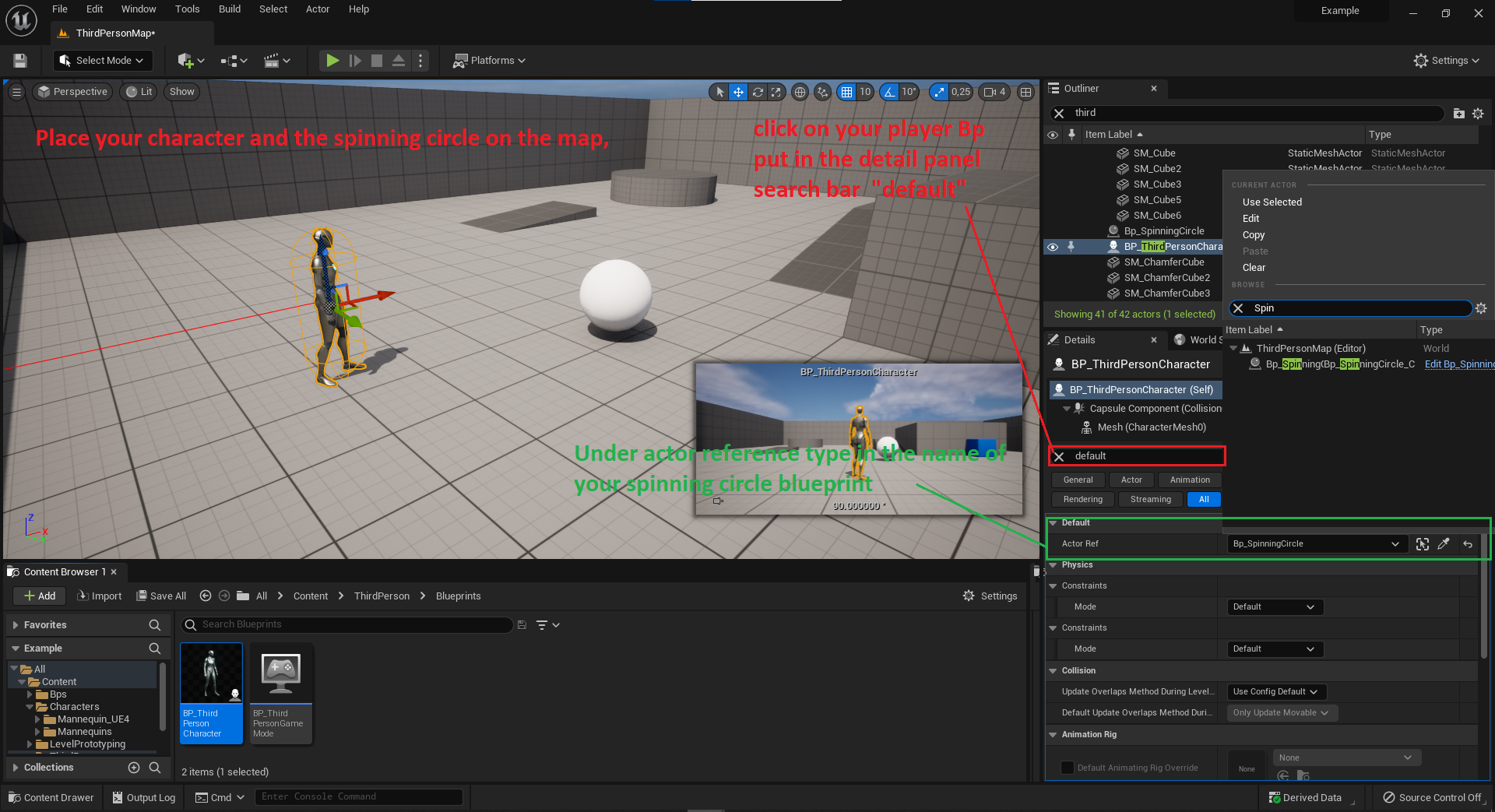Screen dimensions: 1495x812
Task: Choose Clear in the current actor menu
Action: (1254, 268)
